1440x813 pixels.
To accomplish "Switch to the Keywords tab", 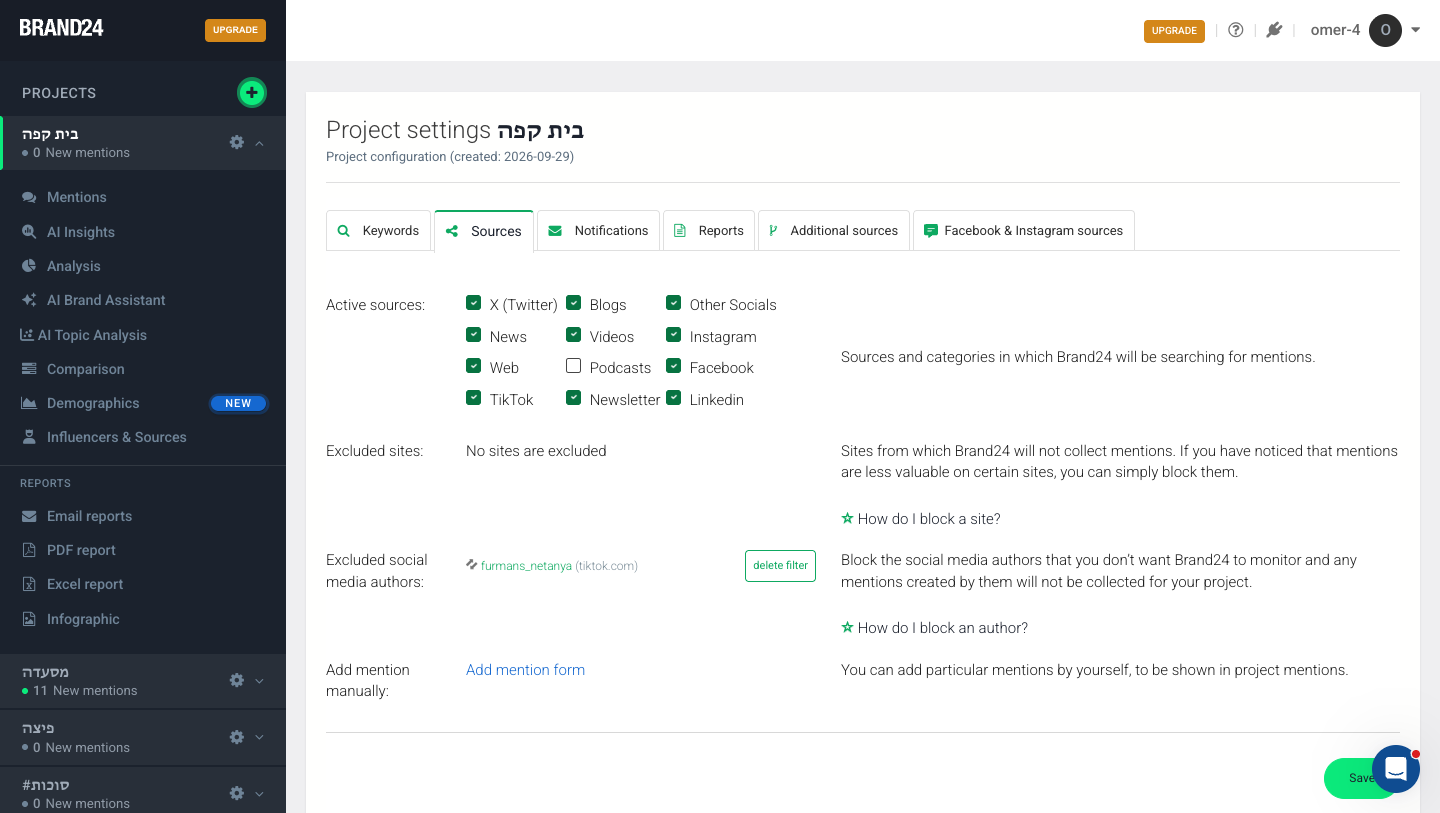I will [379, 230].
